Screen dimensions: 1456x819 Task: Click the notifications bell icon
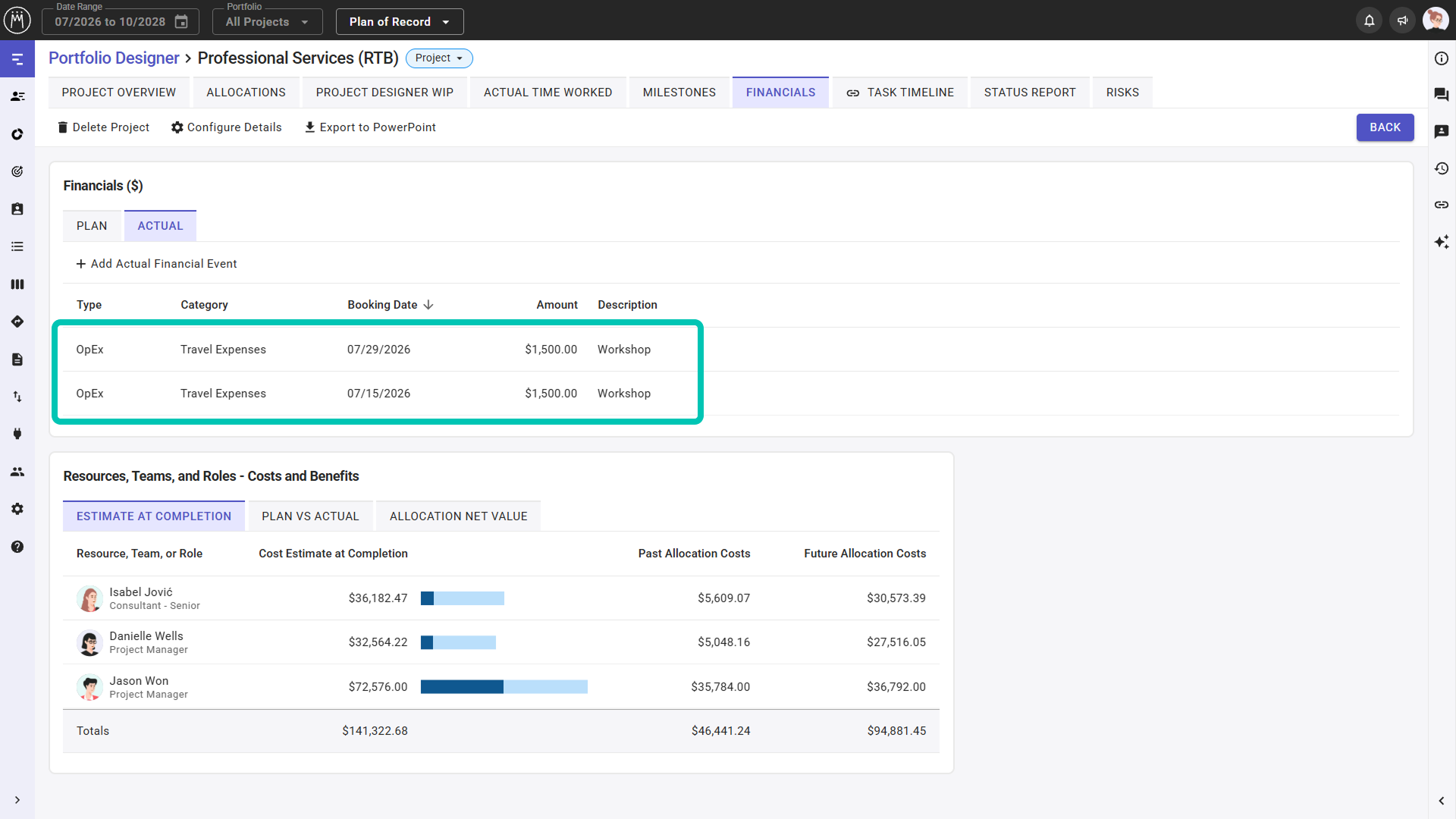click(x=1369, y=21)
